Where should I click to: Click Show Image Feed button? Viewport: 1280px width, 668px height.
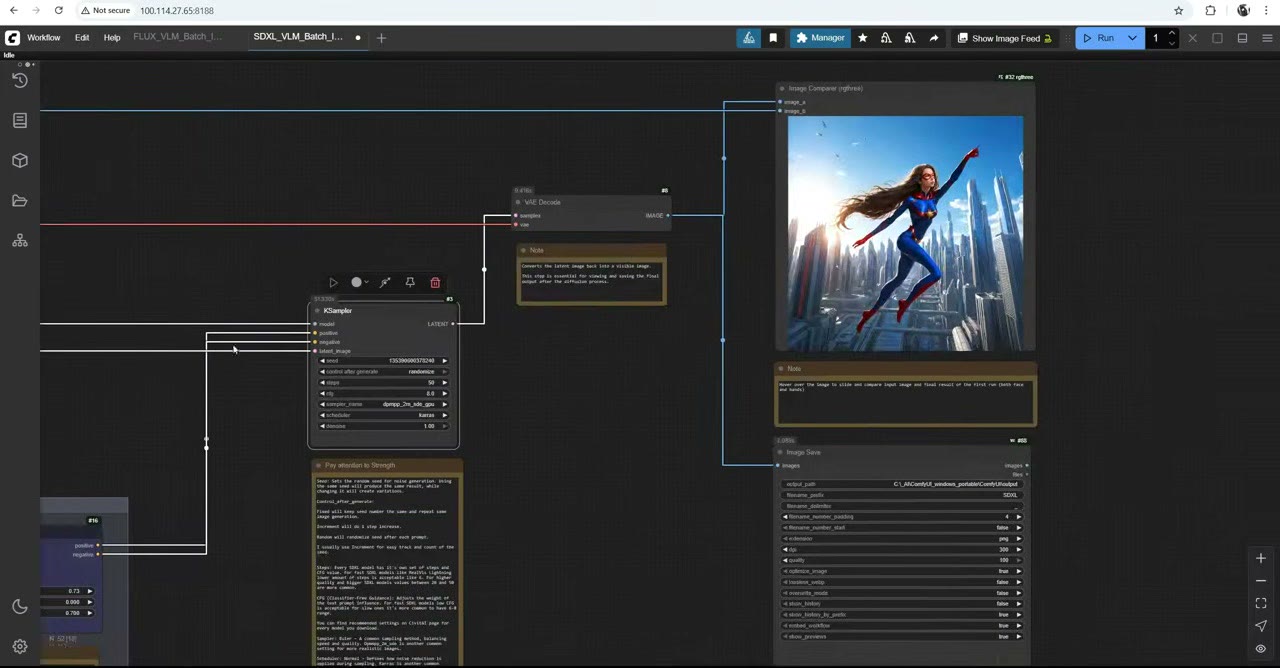point(1004,38)
